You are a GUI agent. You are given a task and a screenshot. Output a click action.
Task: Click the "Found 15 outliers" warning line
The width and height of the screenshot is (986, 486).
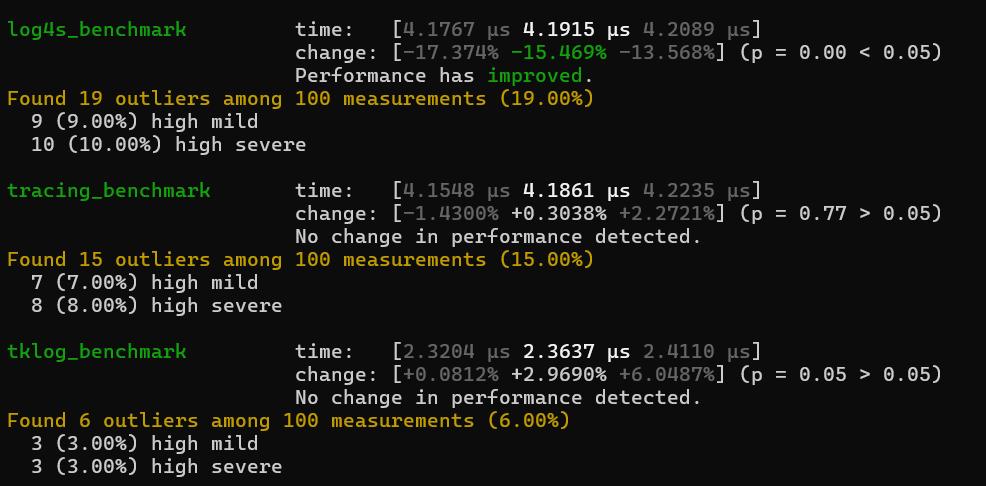point(300,259)
